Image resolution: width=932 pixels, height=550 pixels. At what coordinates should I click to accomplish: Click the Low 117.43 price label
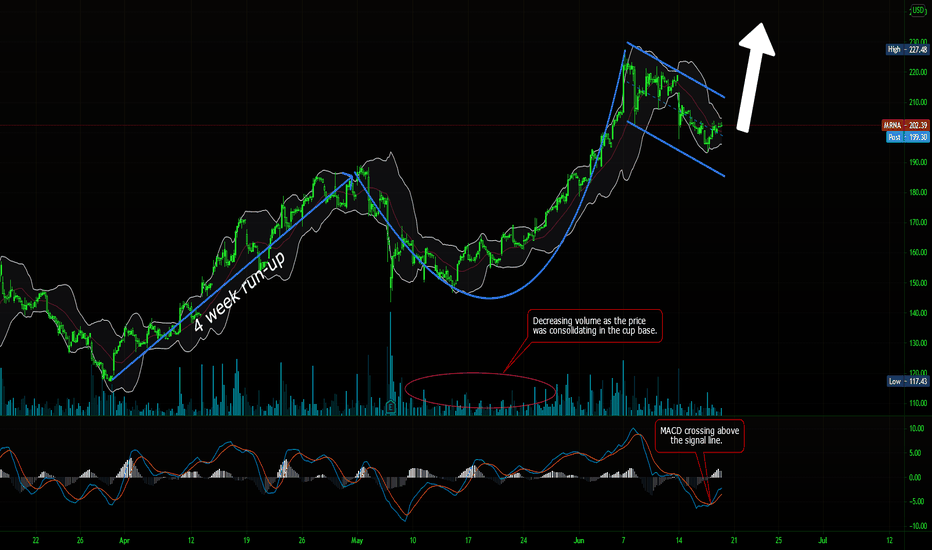[907, 381]
